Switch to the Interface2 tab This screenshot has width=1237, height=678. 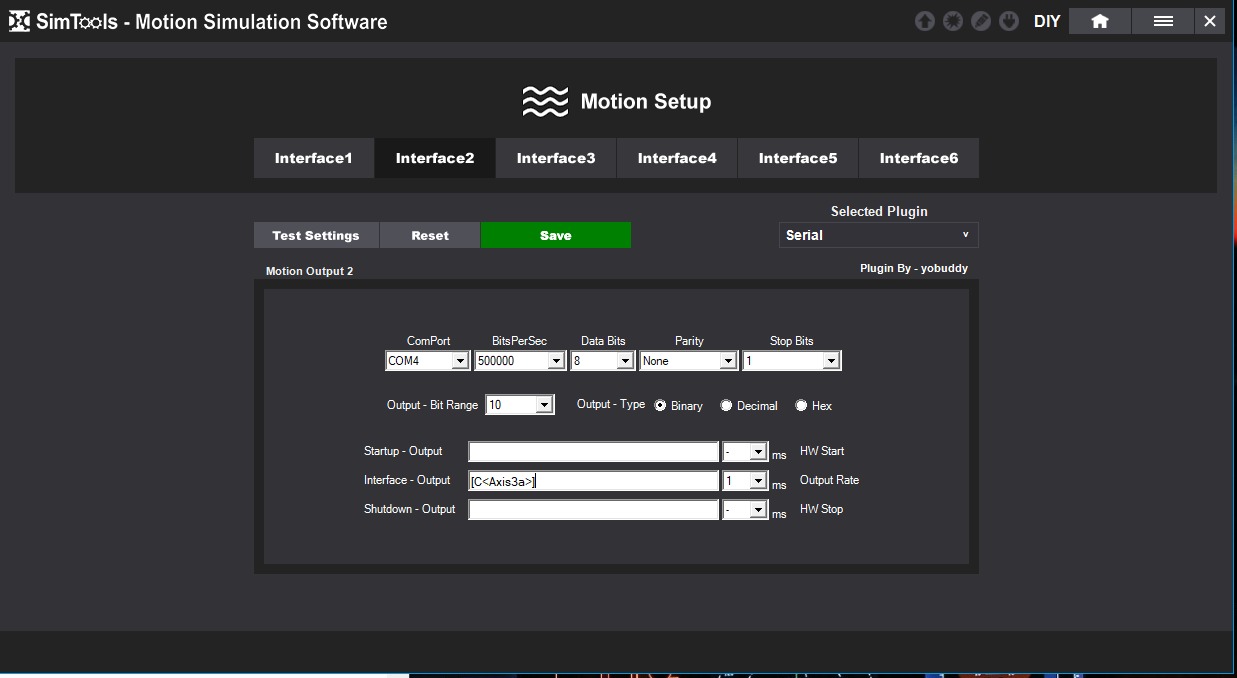pyautogui.click(x=435, y=158)
